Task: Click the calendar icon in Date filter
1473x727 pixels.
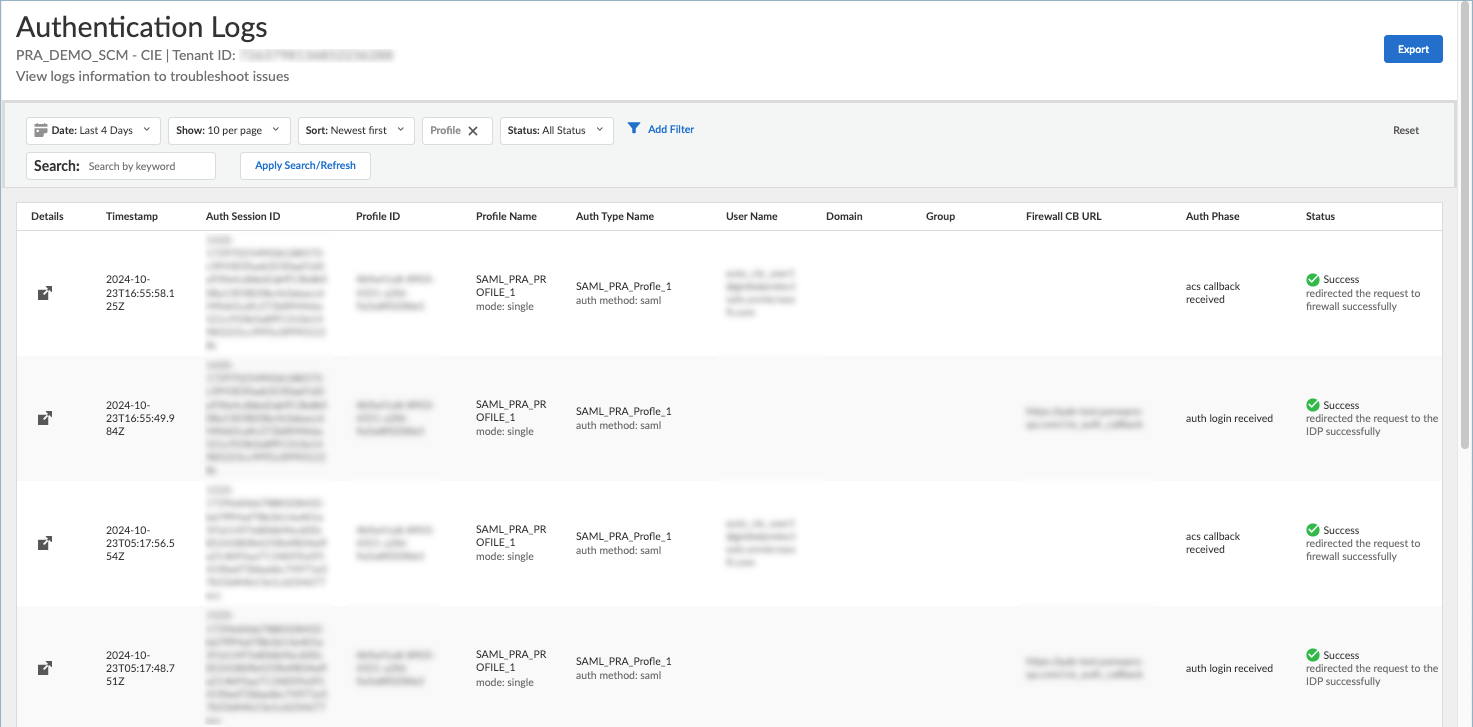Action: tap(41, 130)
